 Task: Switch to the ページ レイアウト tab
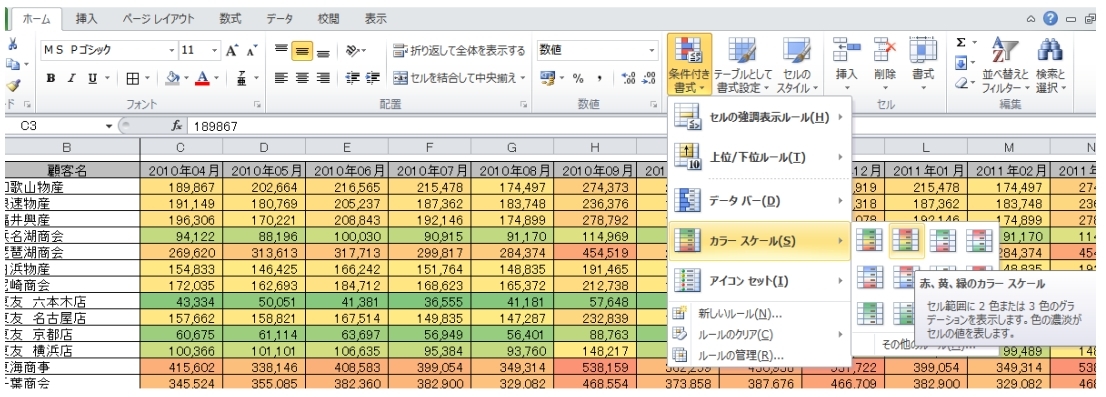[x=158, y=19]
